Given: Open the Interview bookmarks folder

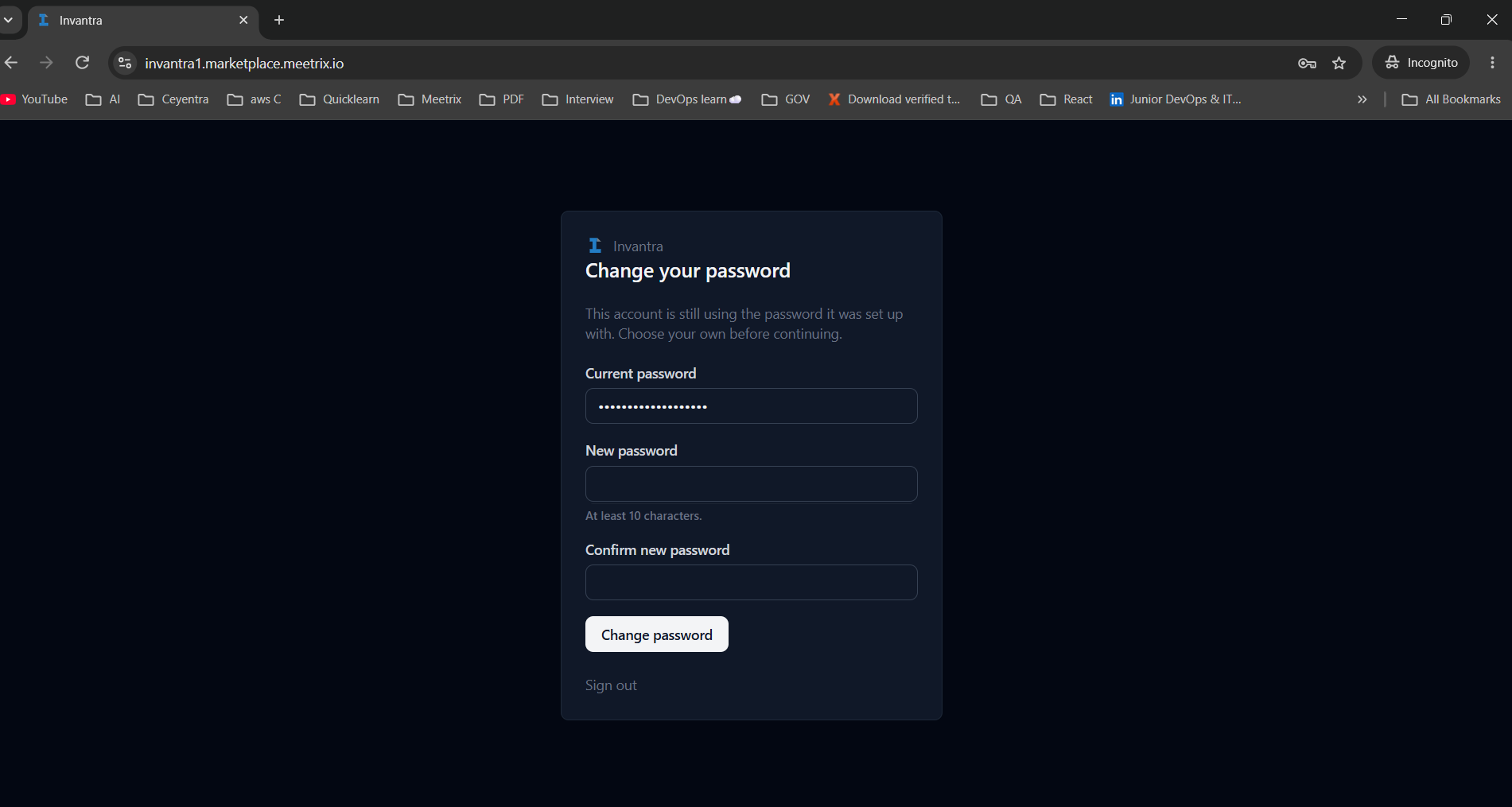Looking at the screenshot, I should pyautogui.click(x=578, y=99).
